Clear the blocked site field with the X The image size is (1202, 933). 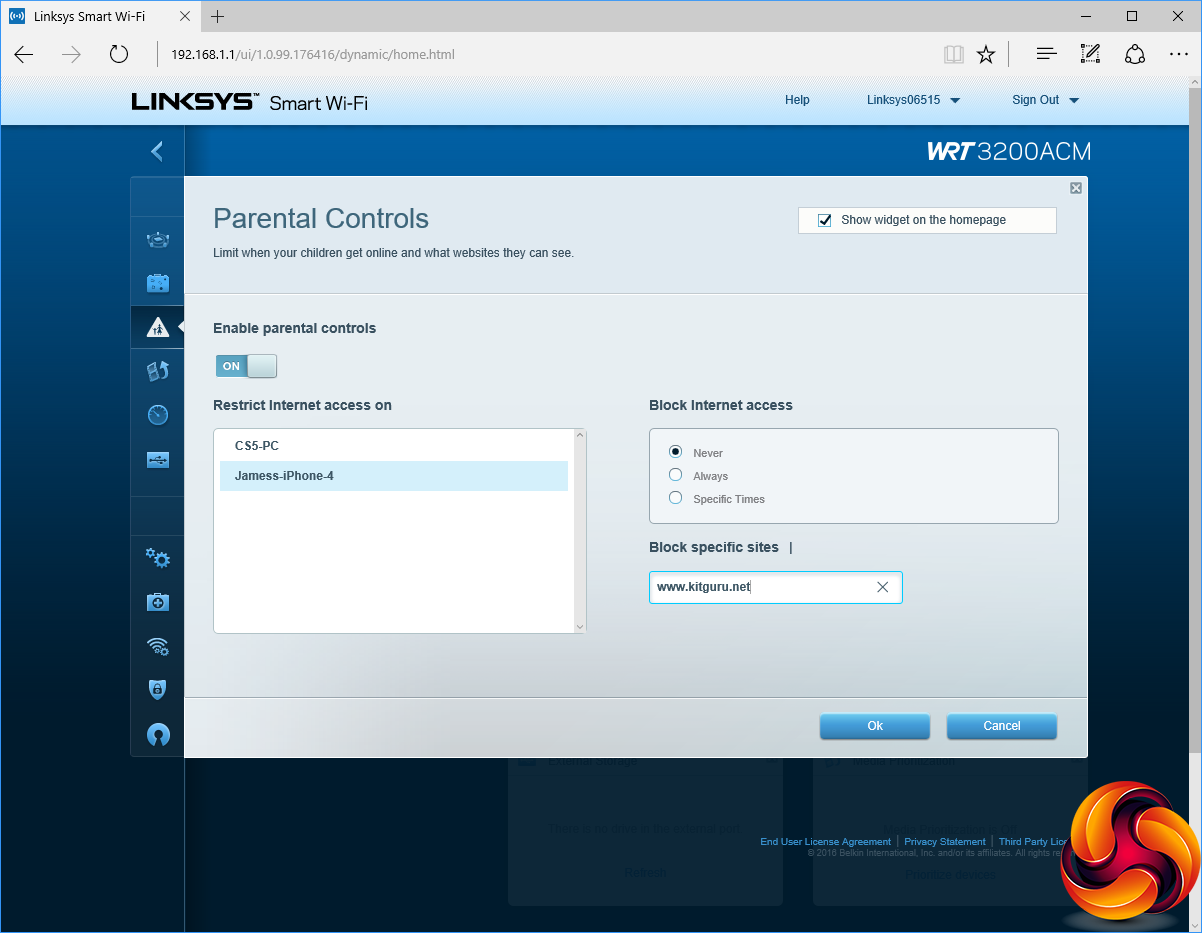click(883, 588)
